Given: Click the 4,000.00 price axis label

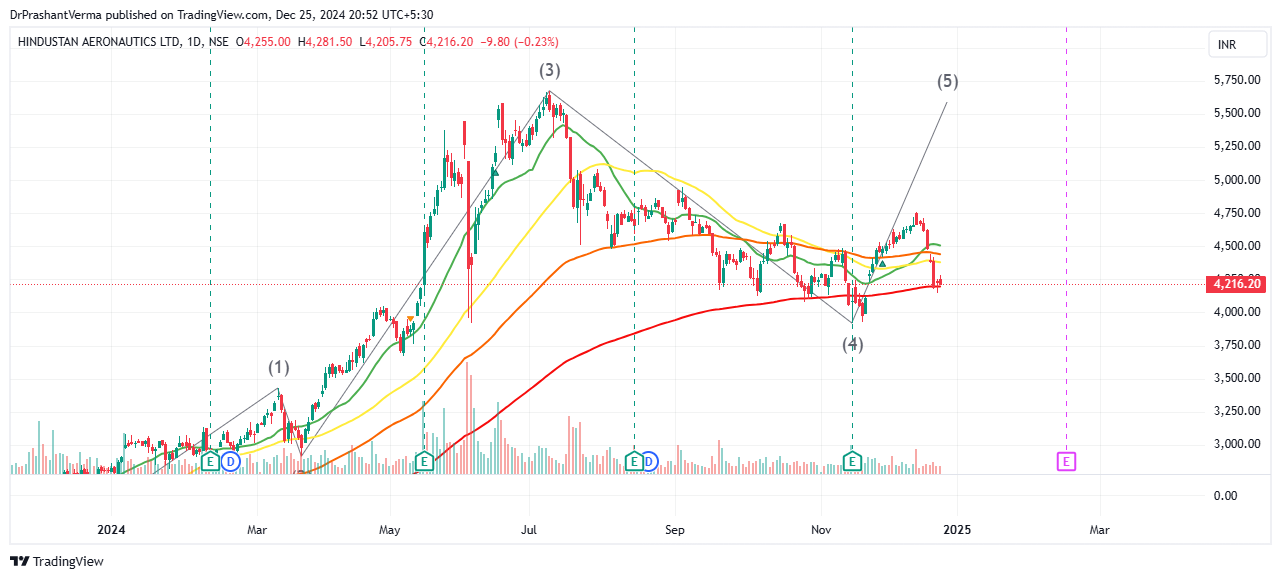Looking at the screenshot, I should 1237,312.
